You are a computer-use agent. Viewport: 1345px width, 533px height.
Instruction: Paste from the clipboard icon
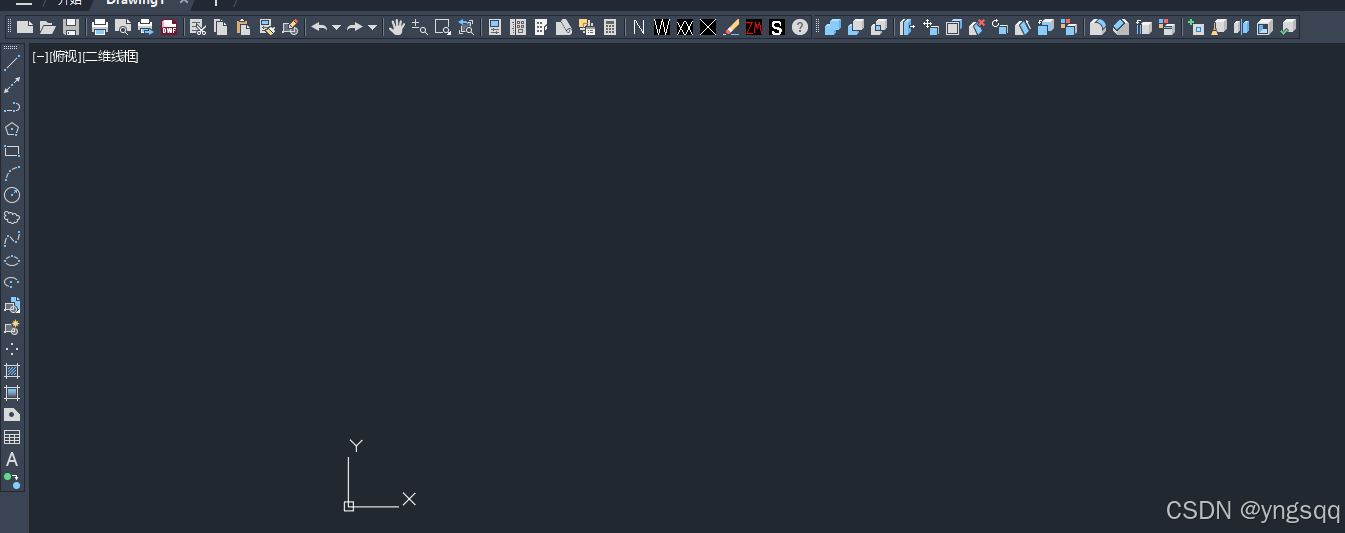pos(244,27)
